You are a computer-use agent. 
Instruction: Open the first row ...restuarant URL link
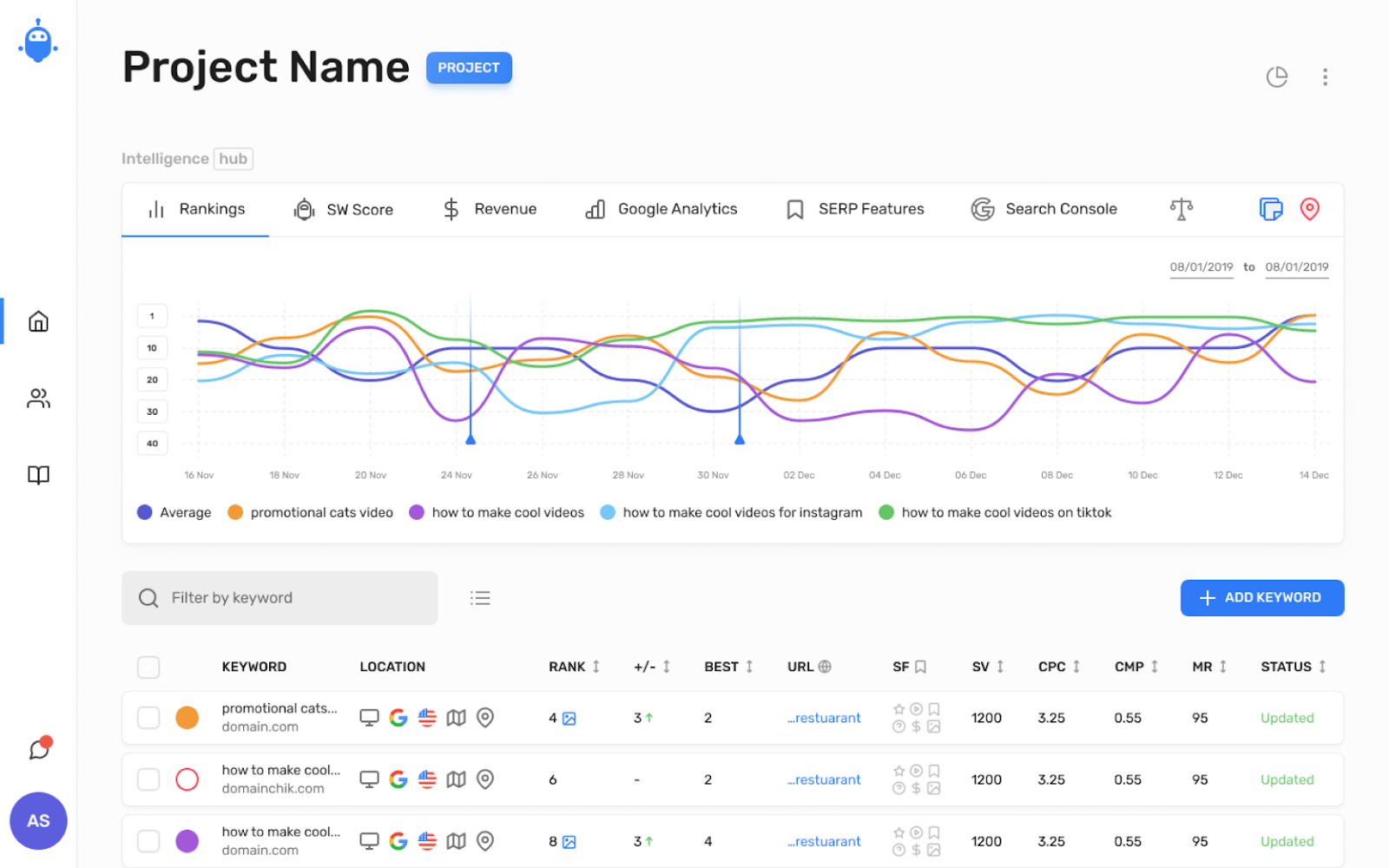(x=824, y=718)
